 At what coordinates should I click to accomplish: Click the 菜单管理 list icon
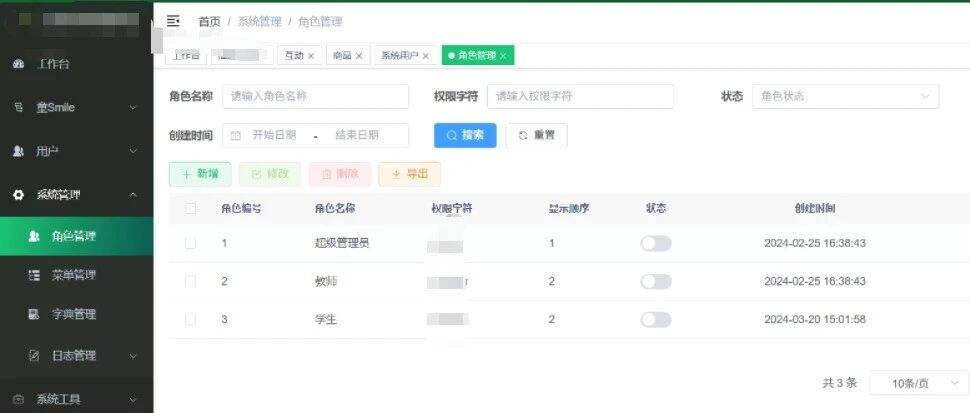[x=35, y=276]
